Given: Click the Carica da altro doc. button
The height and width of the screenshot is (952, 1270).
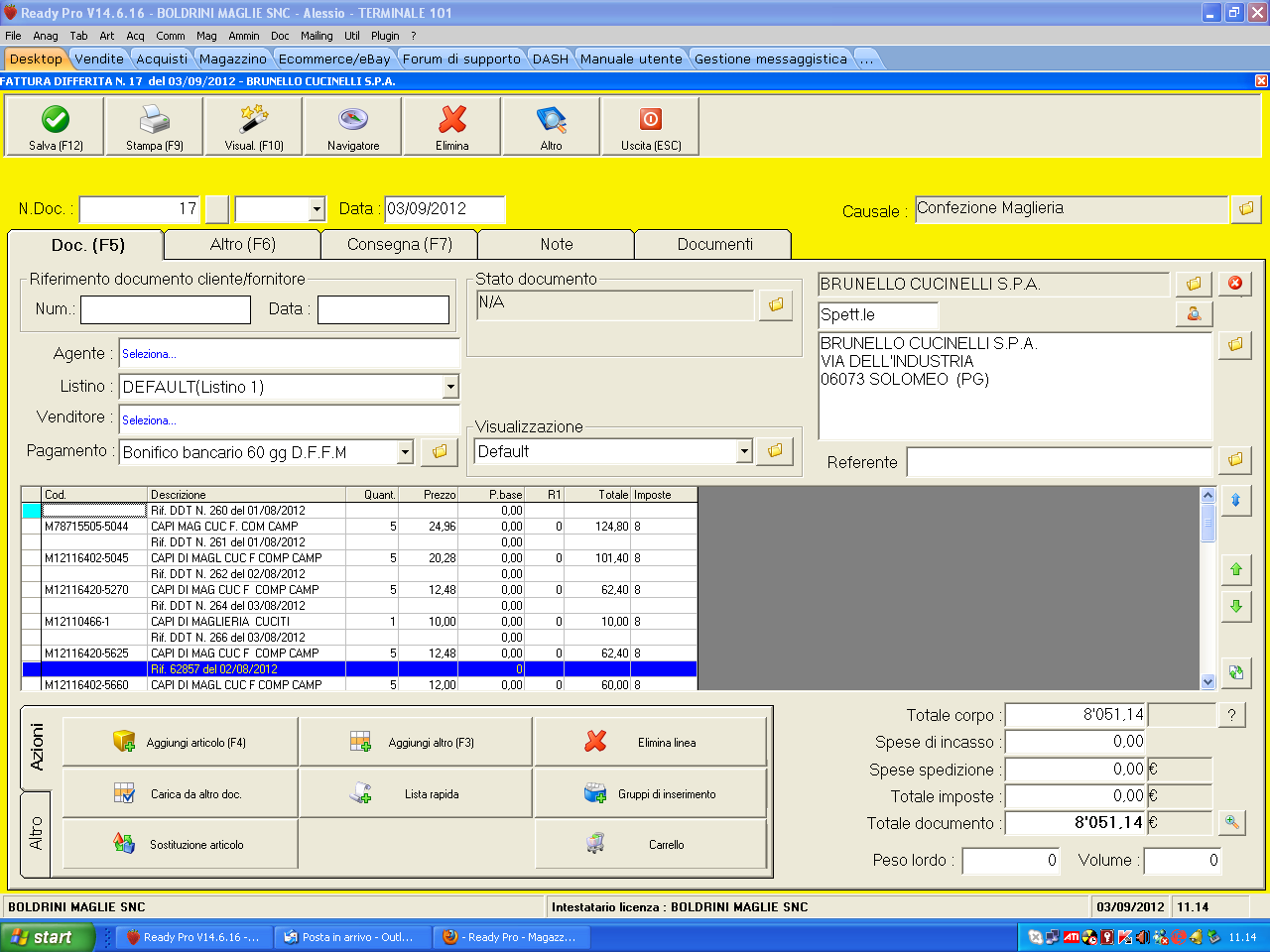Looking at the screenshot, I should tap(181, 793).
